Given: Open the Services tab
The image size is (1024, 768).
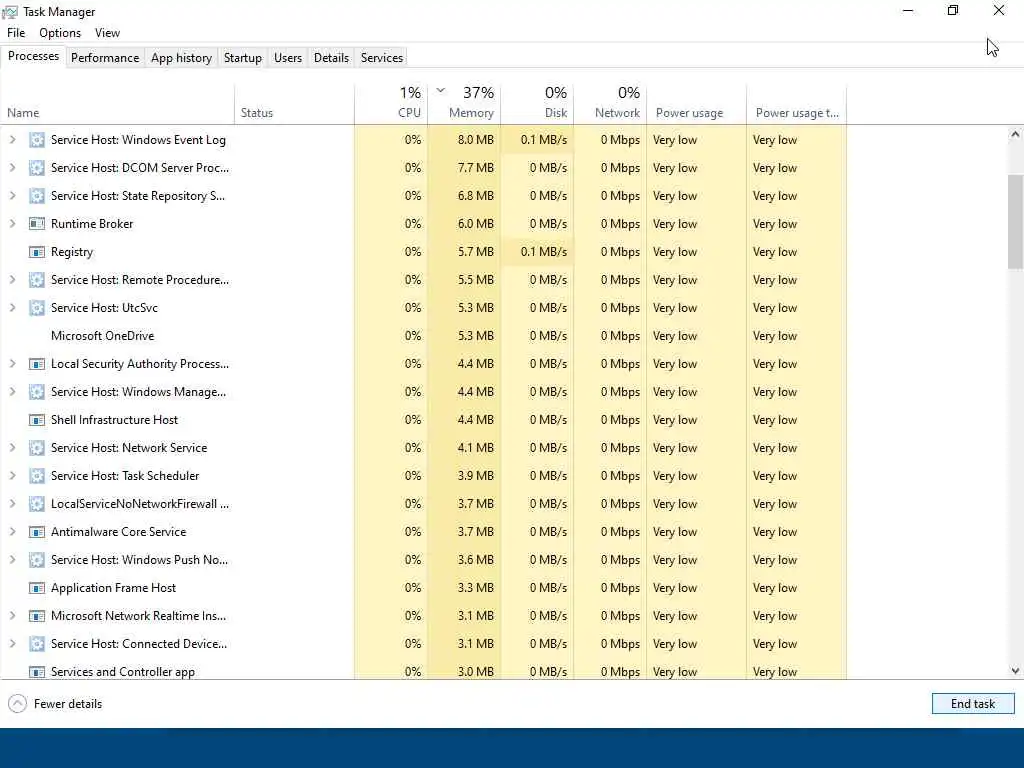Looking at the screenshot, I should click(382, 57).
